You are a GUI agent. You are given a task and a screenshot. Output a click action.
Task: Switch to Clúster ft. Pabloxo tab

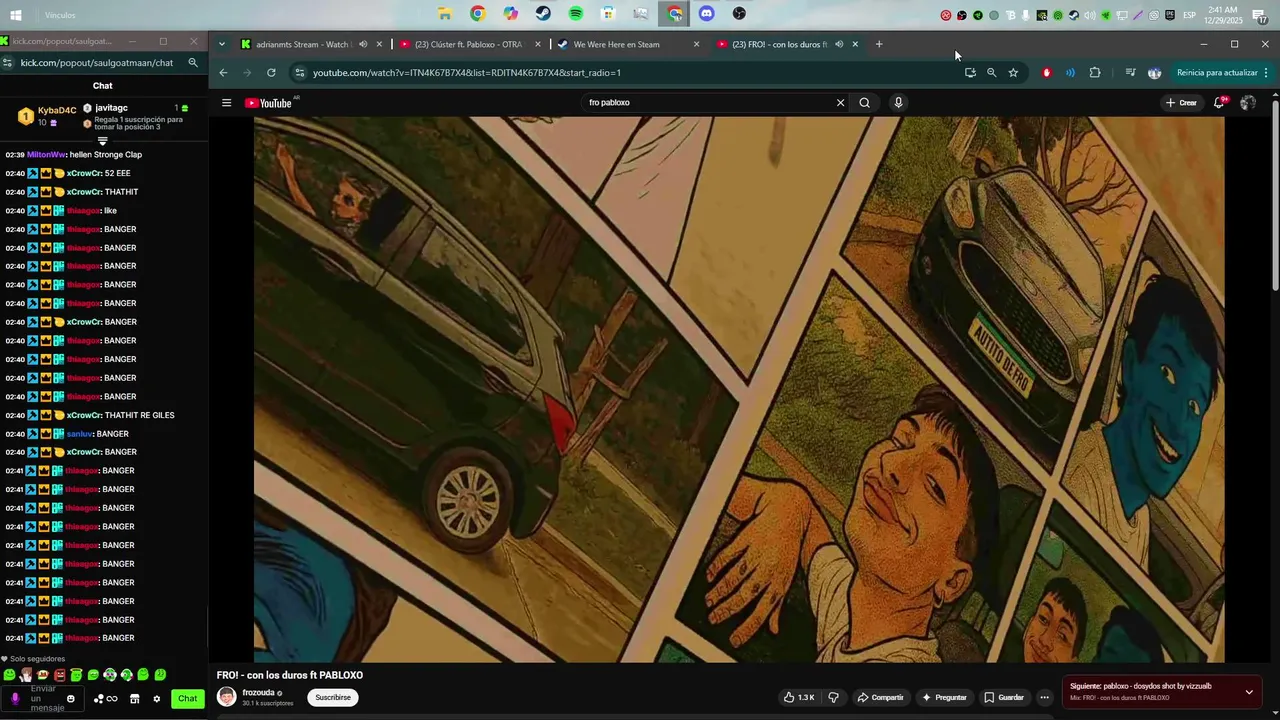pos(468,44)
